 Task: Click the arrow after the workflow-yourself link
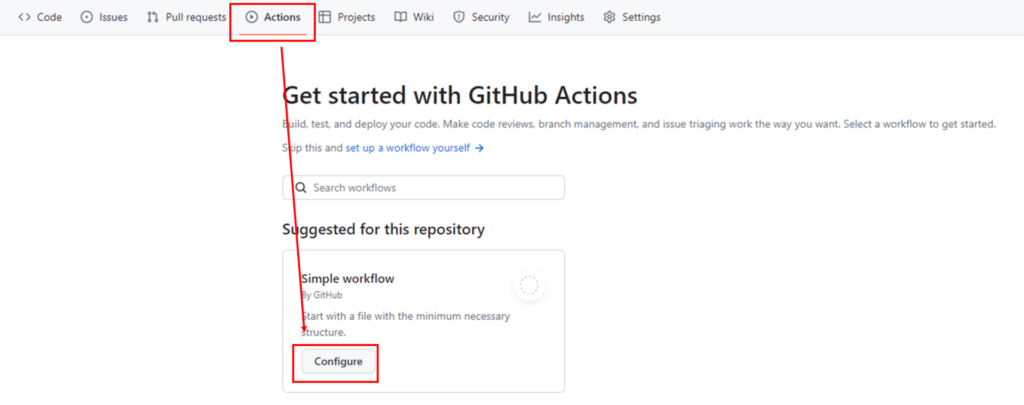coord(480,148)
